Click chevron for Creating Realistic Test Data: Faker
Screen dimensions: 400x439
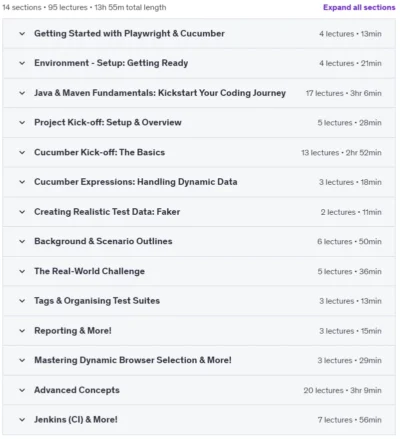pos(22,212)
